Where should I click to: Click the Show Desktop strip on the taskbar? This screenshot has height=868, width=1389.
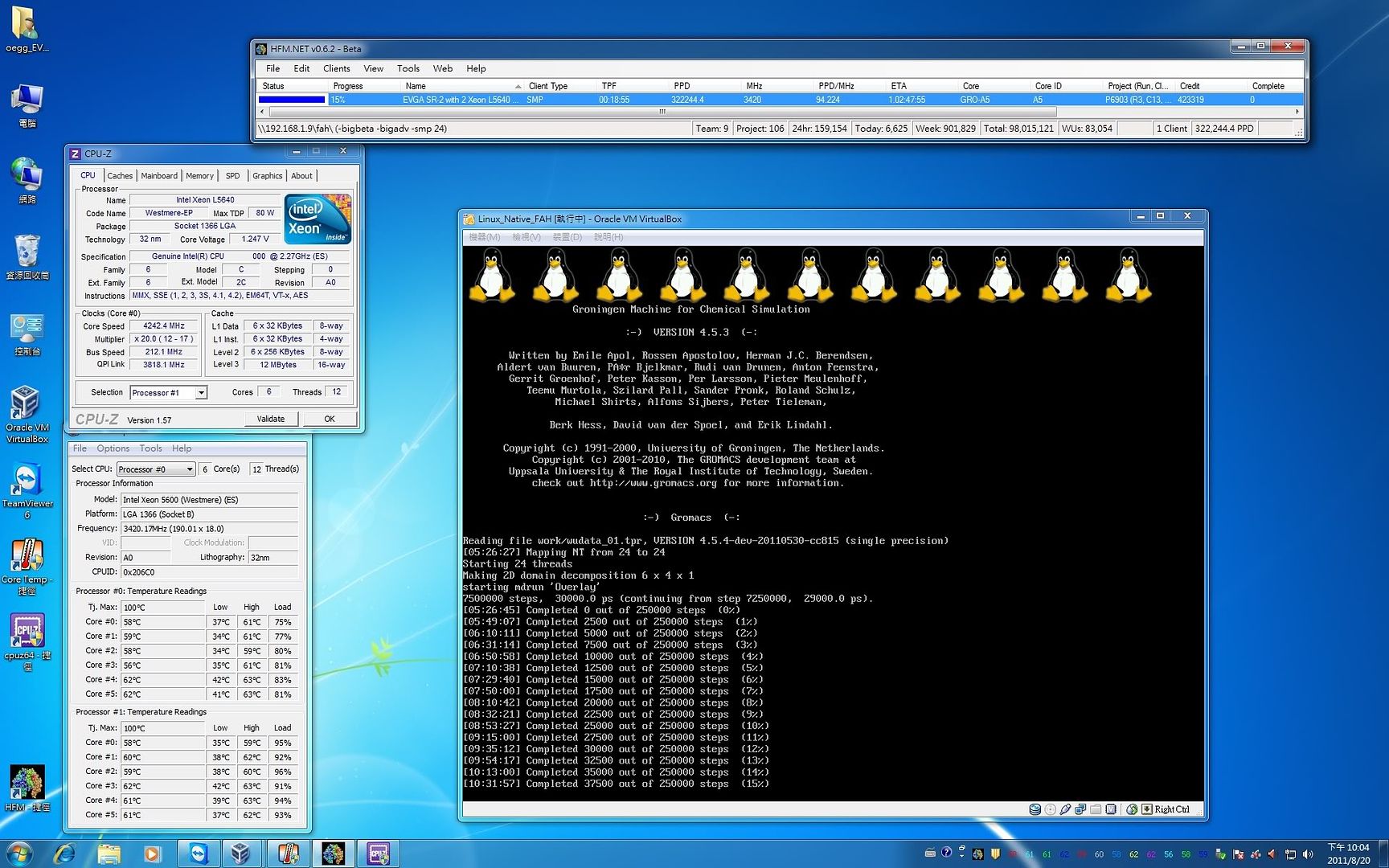[1383, 854]
